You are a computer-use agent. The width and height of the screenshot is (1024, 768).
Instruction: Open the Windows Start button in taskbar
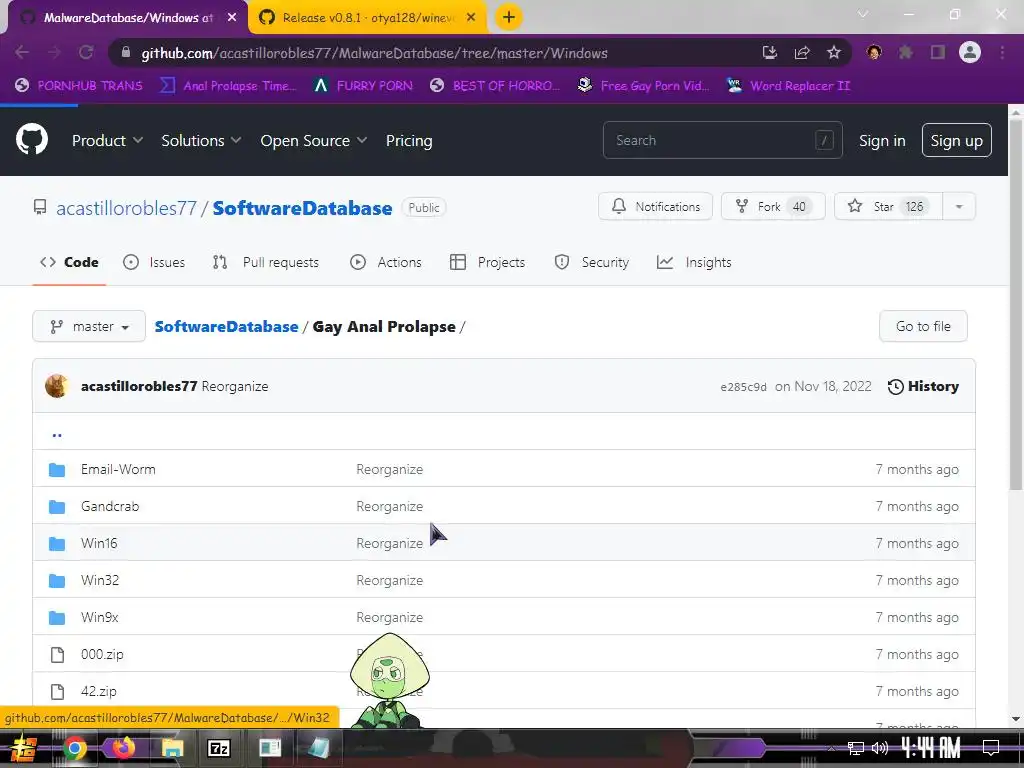click(24, 748)
